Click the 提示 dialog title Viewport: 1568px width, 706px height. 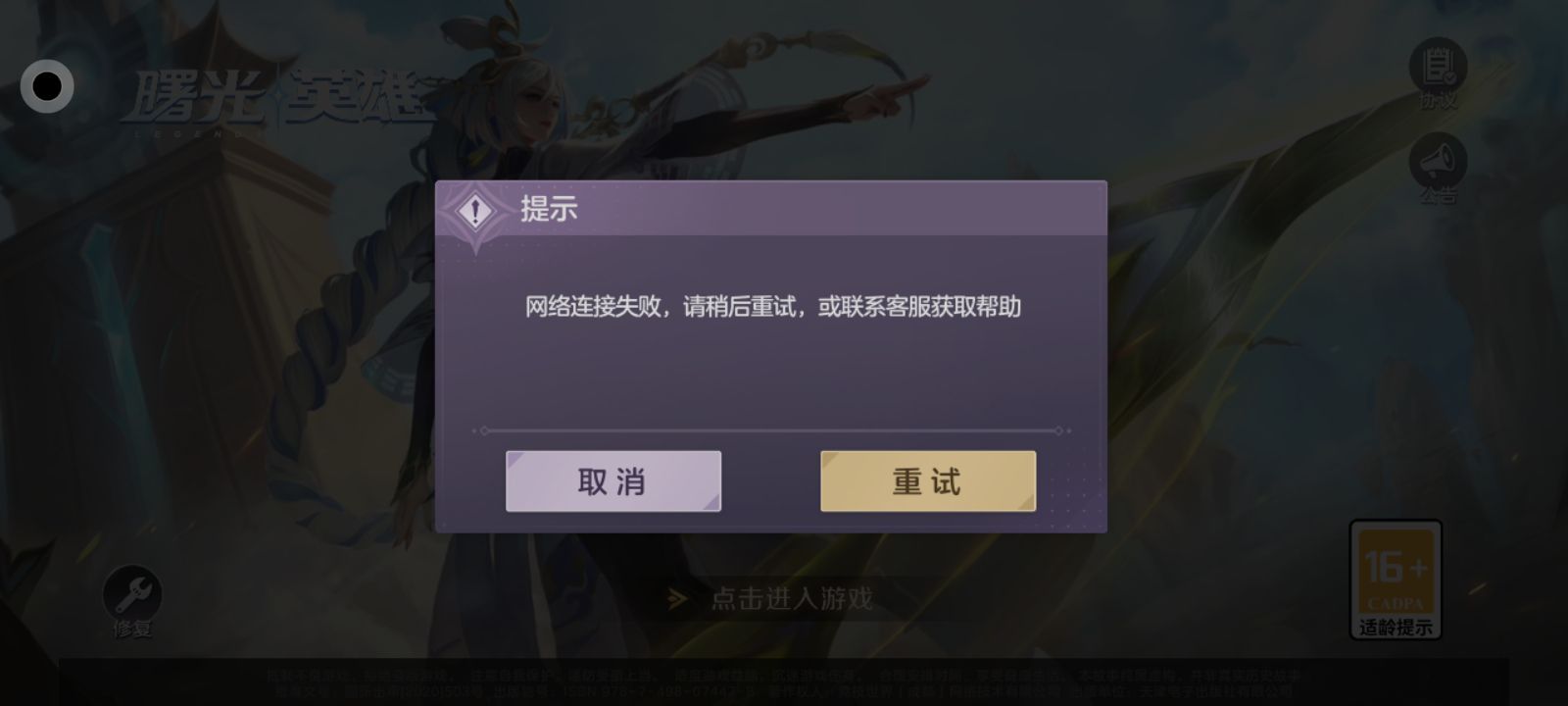point(549,209)
